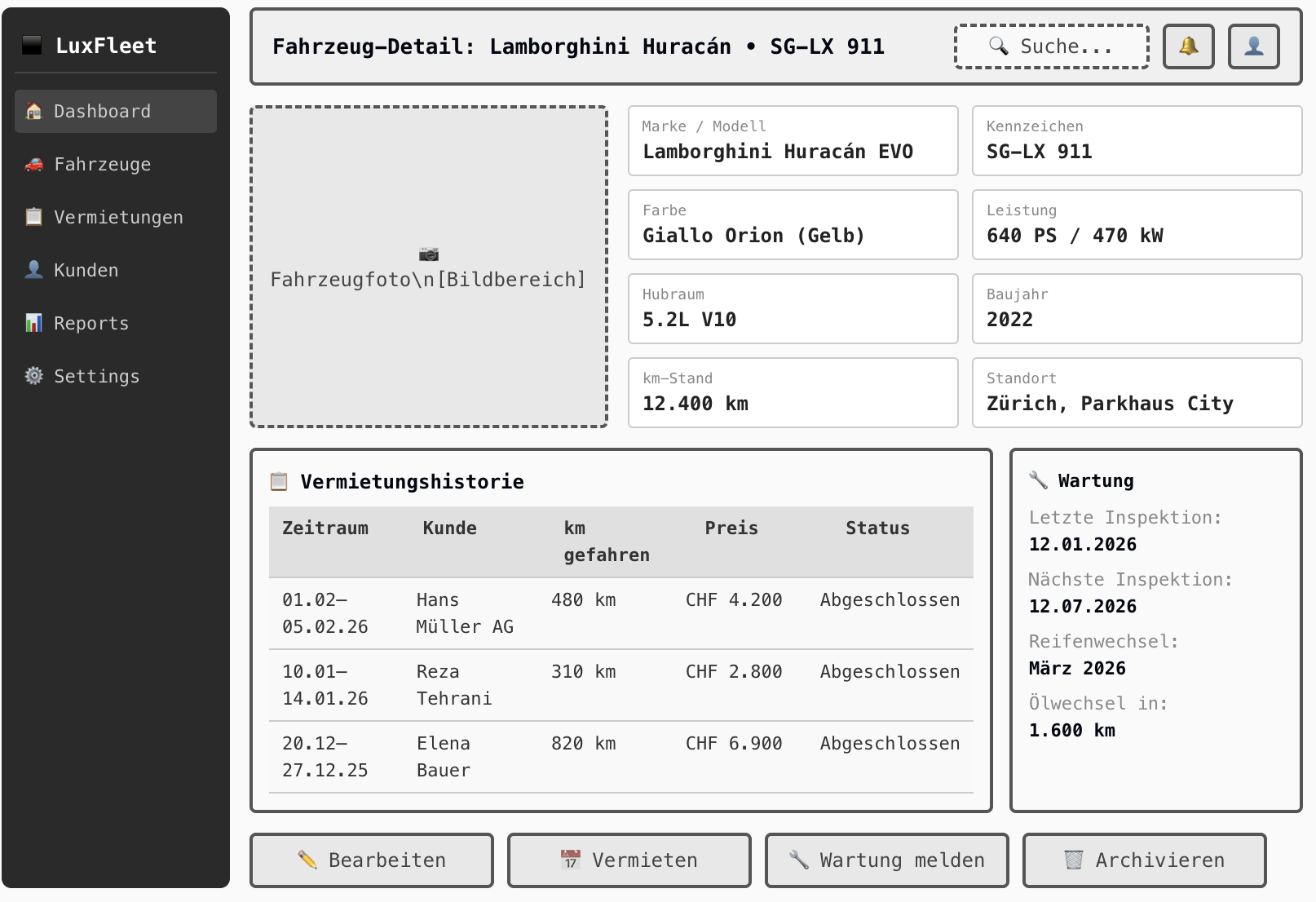1316x902 pixels.
Task: Click the Wartung melden button
Action: pos(887,860)
